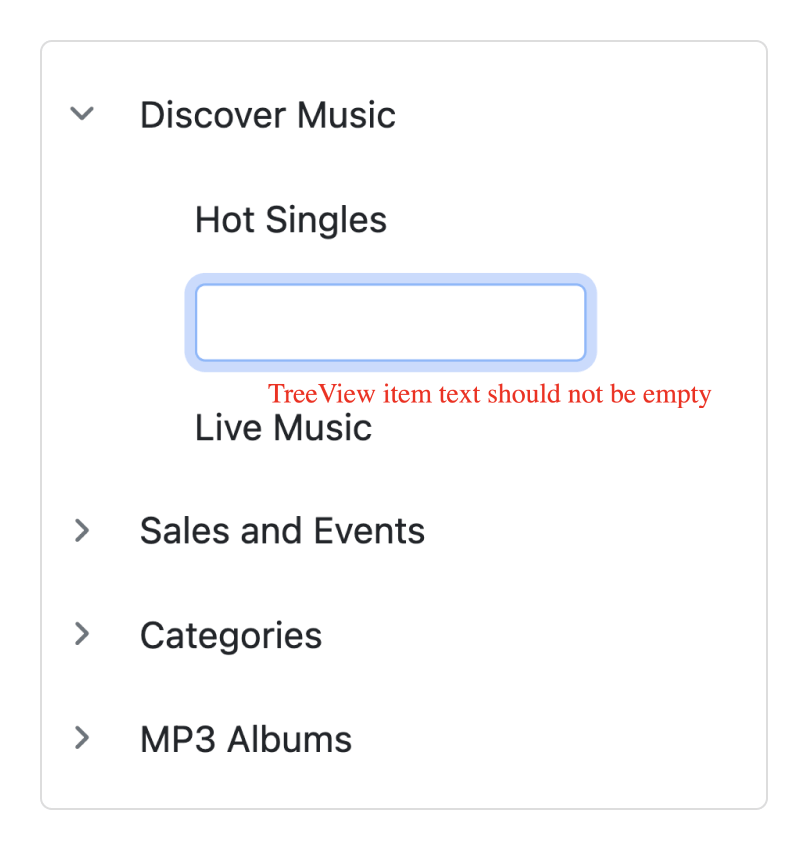Screen dimensions: 808x850
Task: Click the Hot Singles label text
Action: (x=290, y=219)
